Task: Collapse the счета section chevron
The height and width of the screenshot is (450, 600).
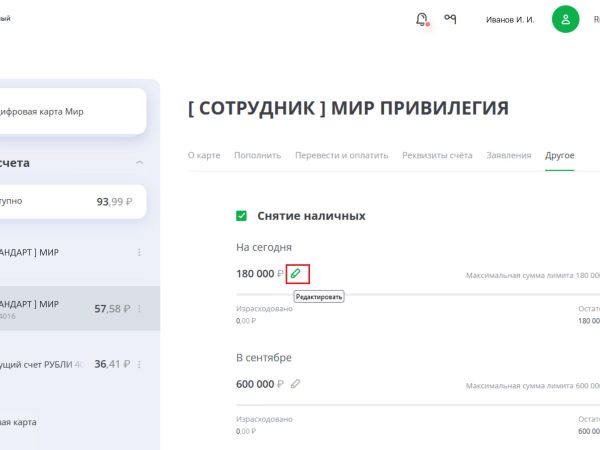Action: tap(140, 163)
